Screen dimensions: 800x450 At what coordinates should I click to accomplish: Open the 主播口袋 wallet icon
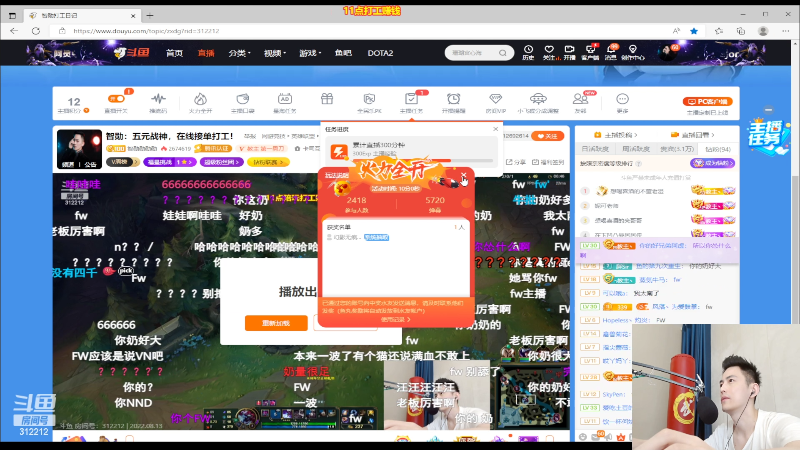242,99
